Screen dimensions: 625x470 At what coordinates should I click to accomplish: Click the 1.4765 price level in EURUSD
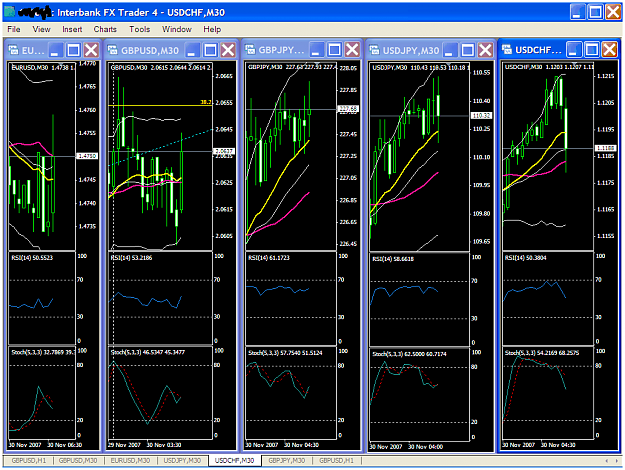pos(87,87)
